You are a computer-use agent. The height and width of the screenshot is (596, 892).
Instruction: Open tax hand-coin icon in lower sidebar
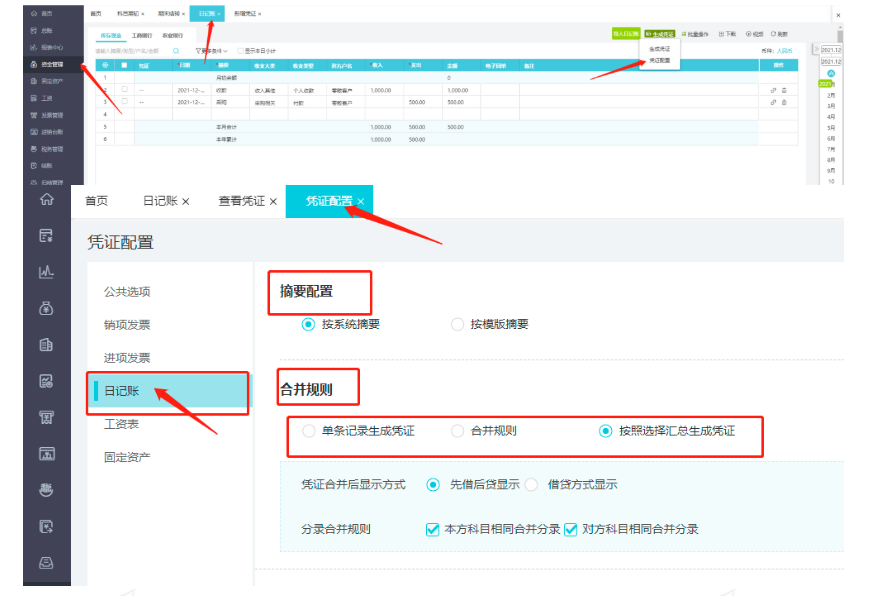point(47,490)
